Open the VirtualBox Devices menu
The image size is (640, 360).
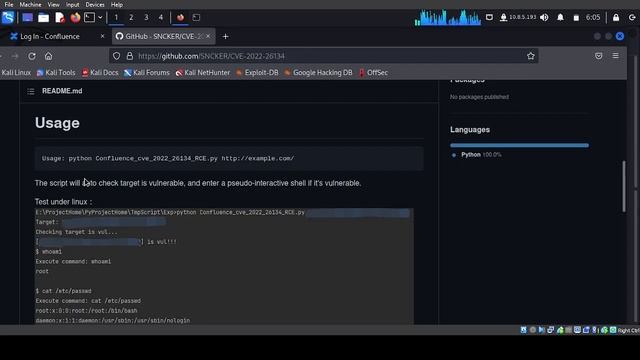coord(95,4)
